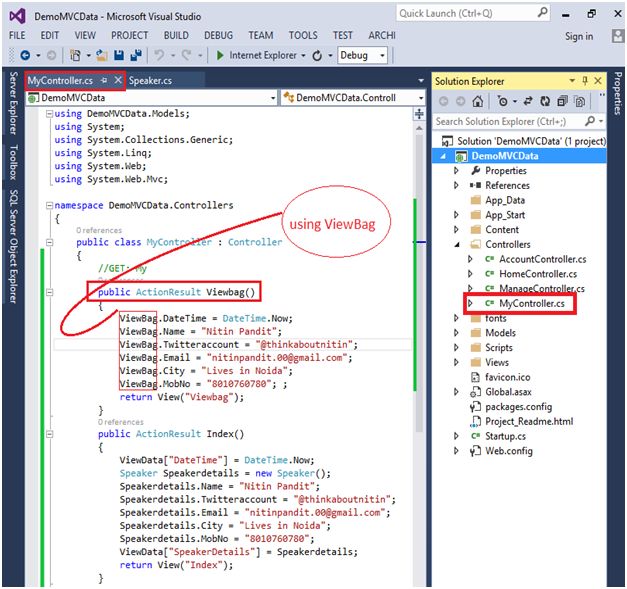Select Web.config in Solution Explorer

(509, 451)
